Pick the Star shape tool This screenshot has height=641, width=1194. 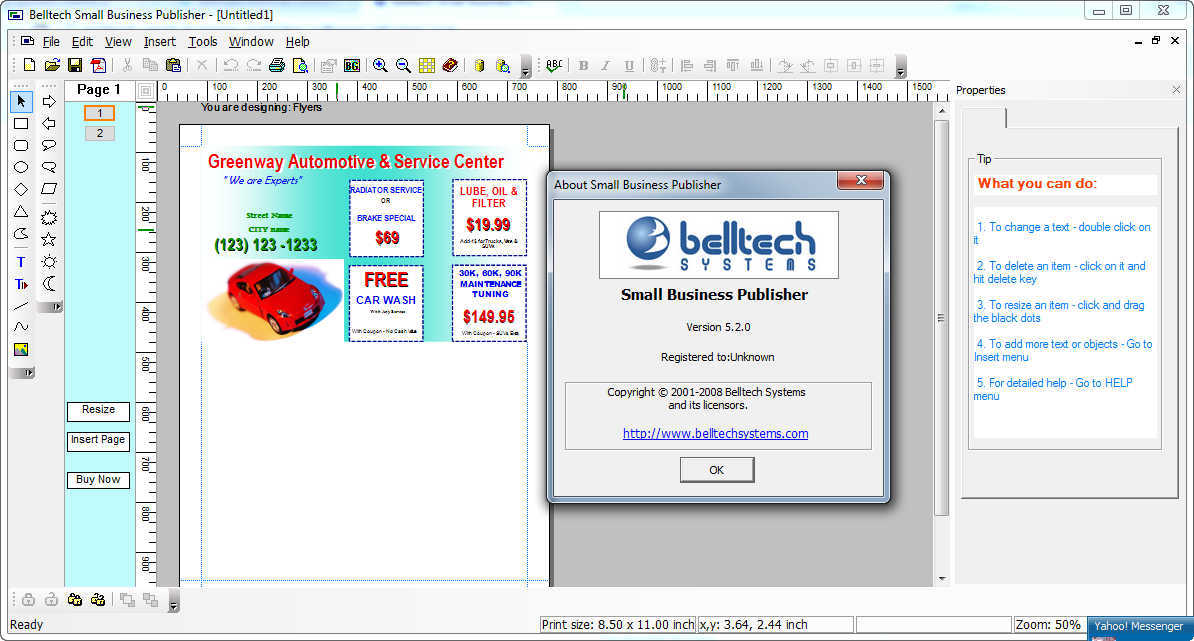click(x=49, y=238)
